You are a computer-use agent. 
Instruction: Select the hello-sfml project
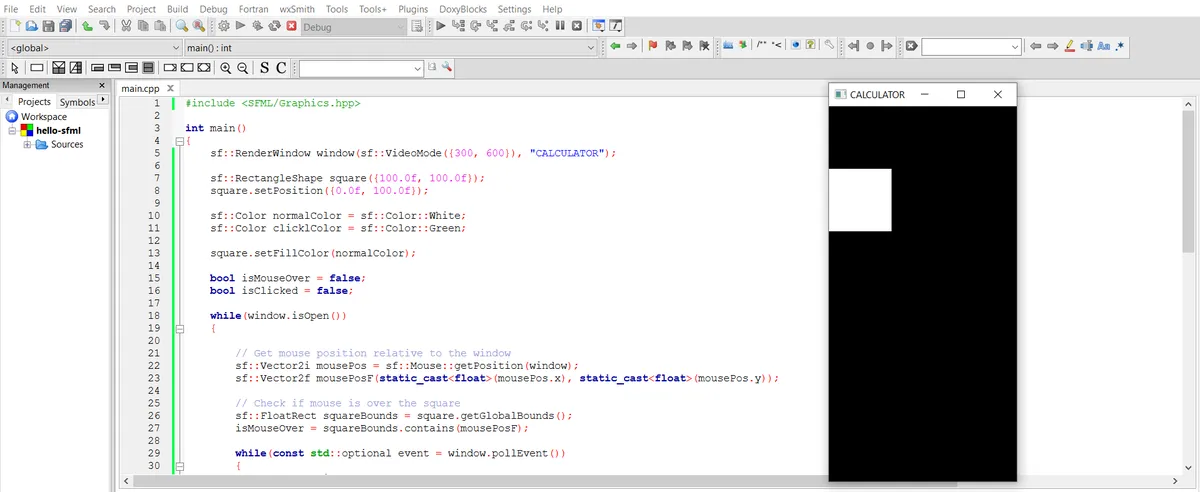58,130
